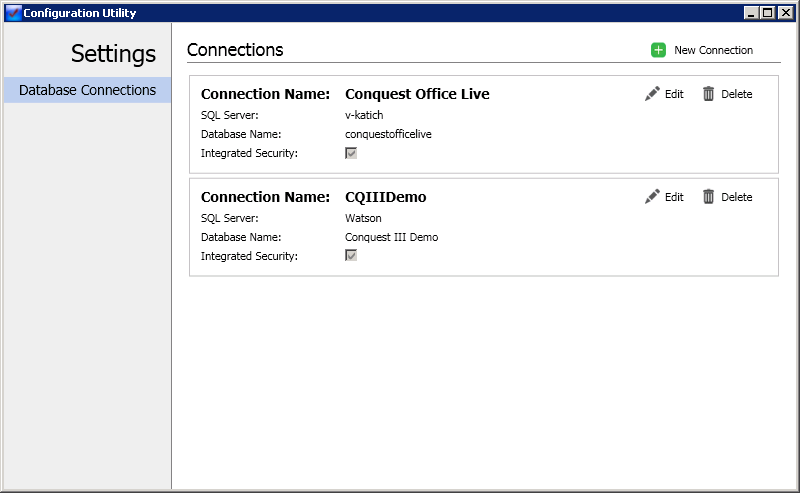
Task: Toggle Integrated Security checkbox for CQIIIDemo
Action: tap(351, 255)
